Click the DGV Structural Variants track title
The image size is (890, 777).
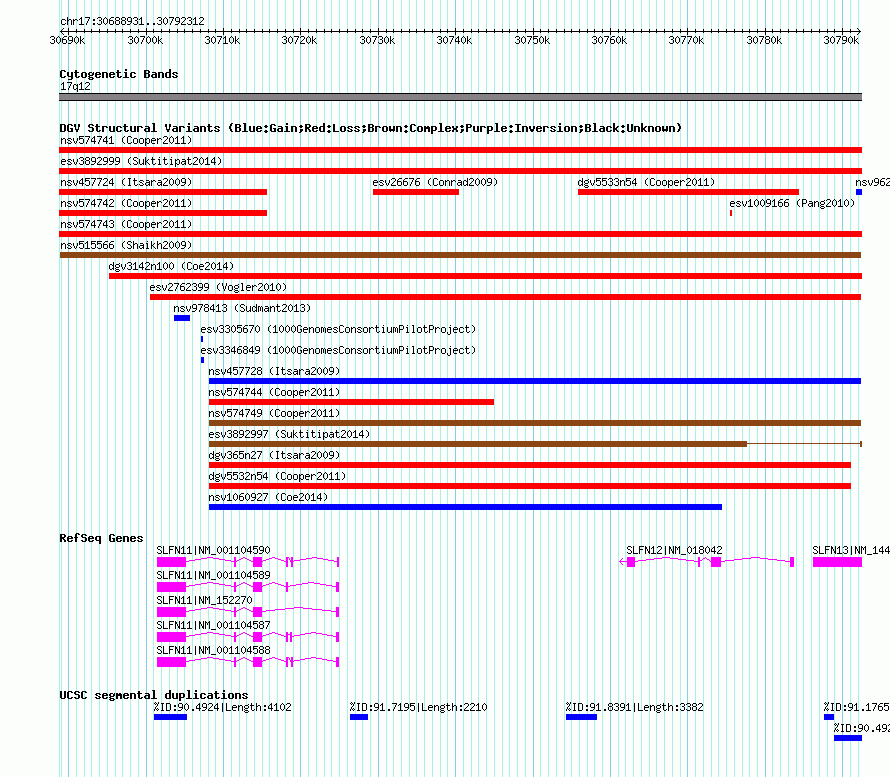[x=371, y=128]
